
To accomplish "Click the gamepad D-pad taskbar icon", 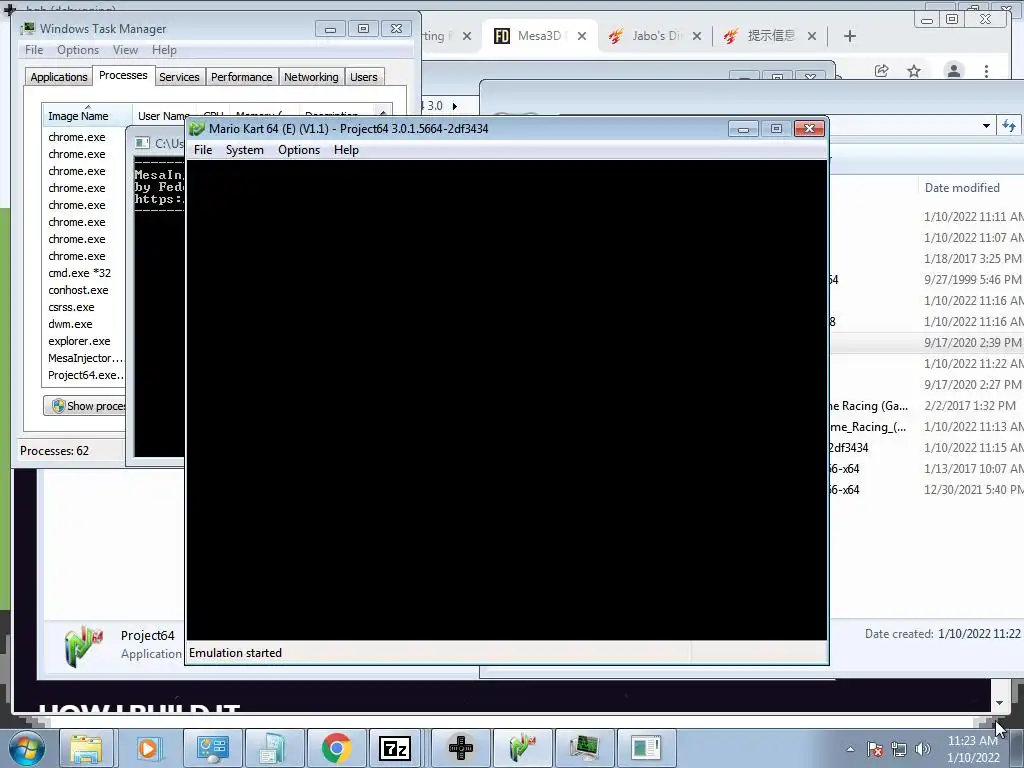I will pyautogui.click(x=461, y=748).
